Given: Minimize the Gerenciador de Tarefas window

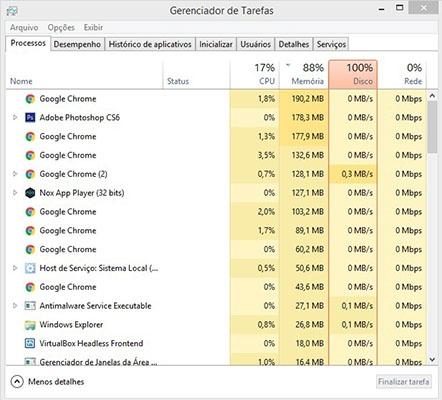Looking at the screenshot, I should pos(382,9).
